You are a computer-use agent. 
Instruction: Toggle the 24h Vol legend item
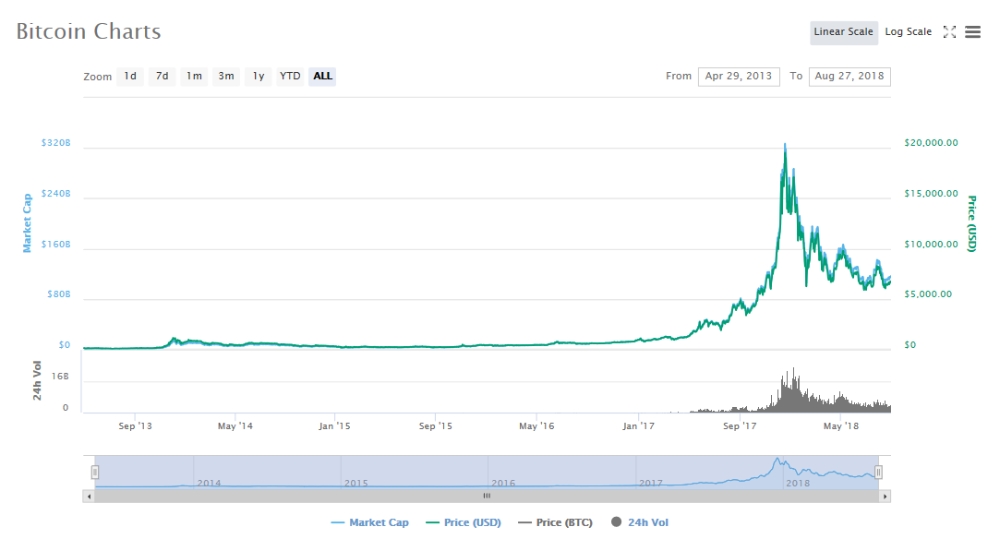click(641, 522)
